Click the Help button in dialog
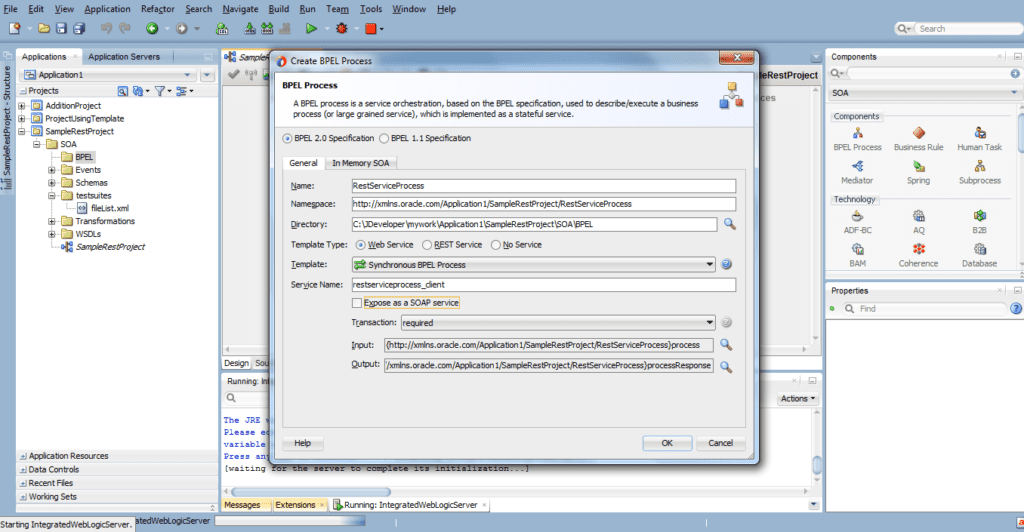 302,443
